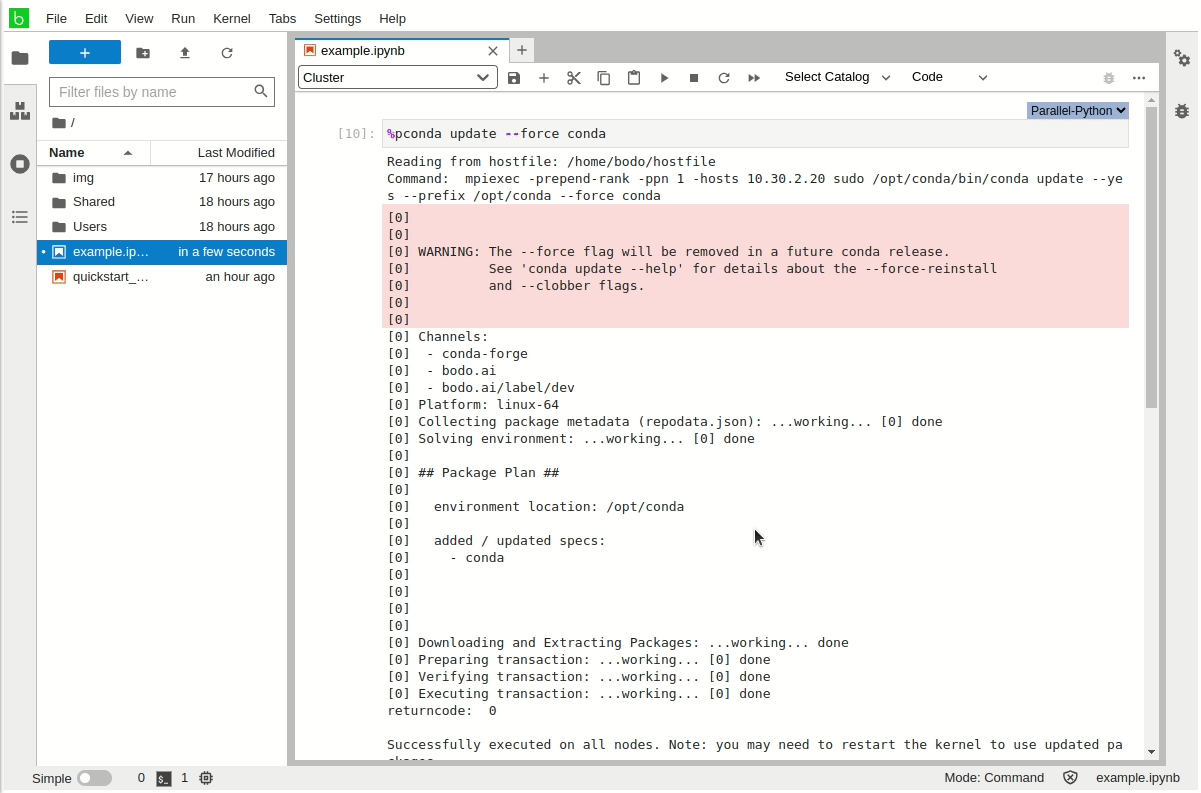Screen dimensions: 1201x793
Task: Open the Cluster dropdown
Action: (397, 78)
